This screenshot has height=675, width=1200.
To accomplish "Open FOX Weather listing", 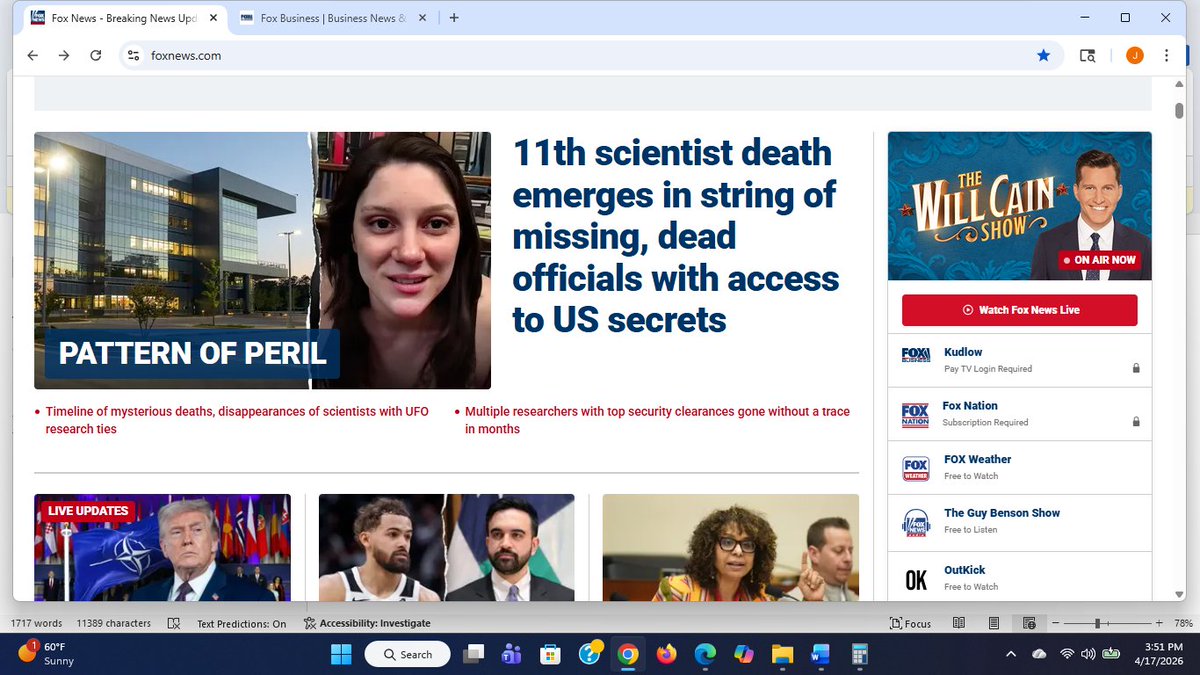I will click(x=1019, y=467).
